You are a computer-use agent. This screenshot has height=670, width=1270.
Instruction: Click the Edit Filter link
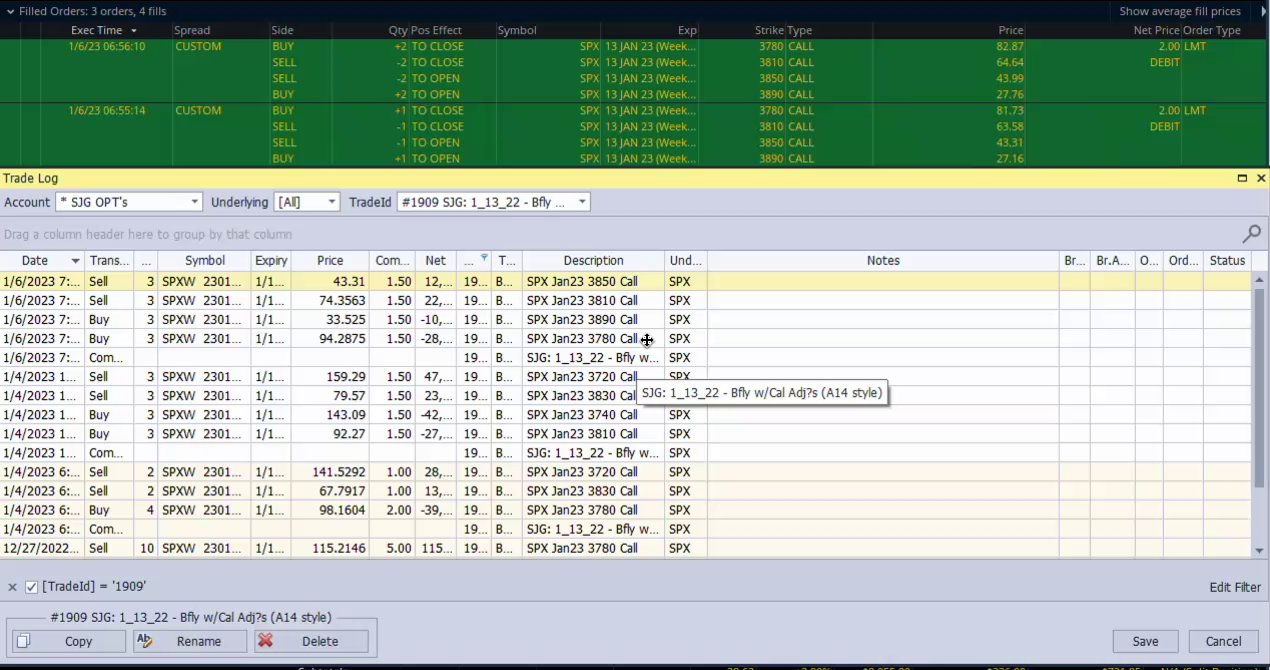[1235, 587]
